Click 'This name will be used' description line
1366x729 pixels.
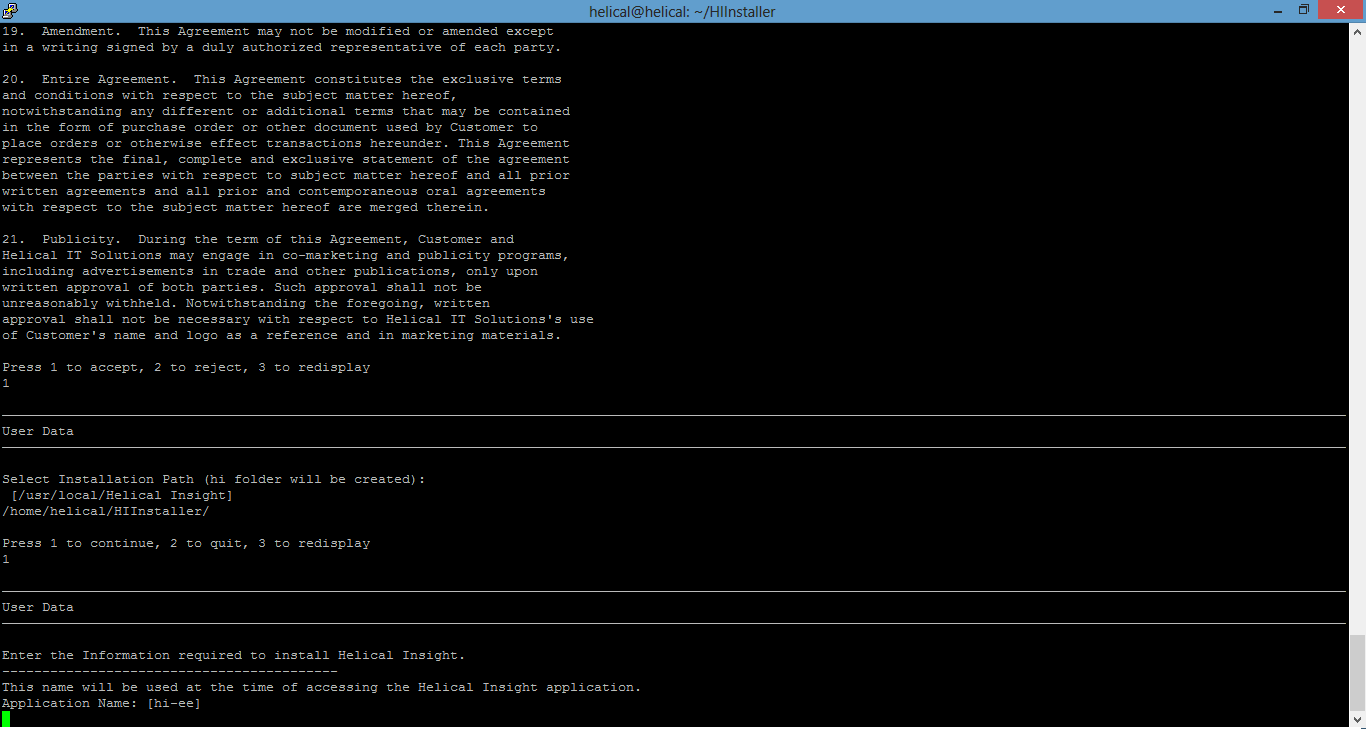(x=322, y=687)
